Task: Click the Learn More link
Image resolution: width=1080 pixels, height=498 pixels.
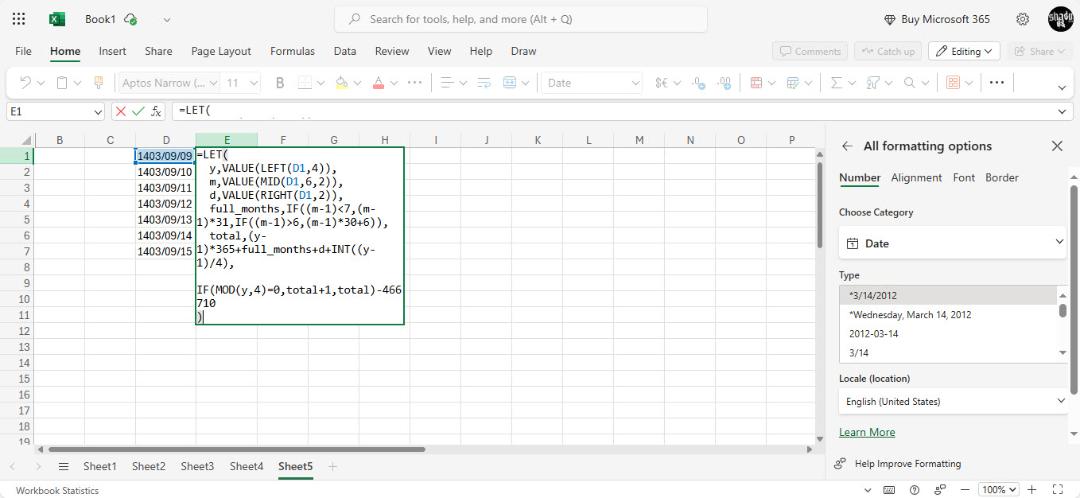Action: coord(867,433)
